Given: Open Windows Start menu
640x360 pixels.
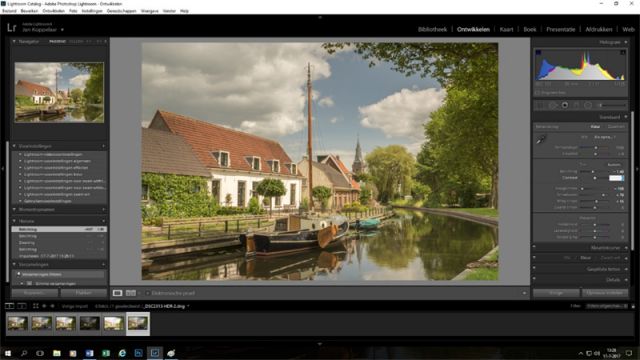Looking at the screenshot, I should pos(8,353).
